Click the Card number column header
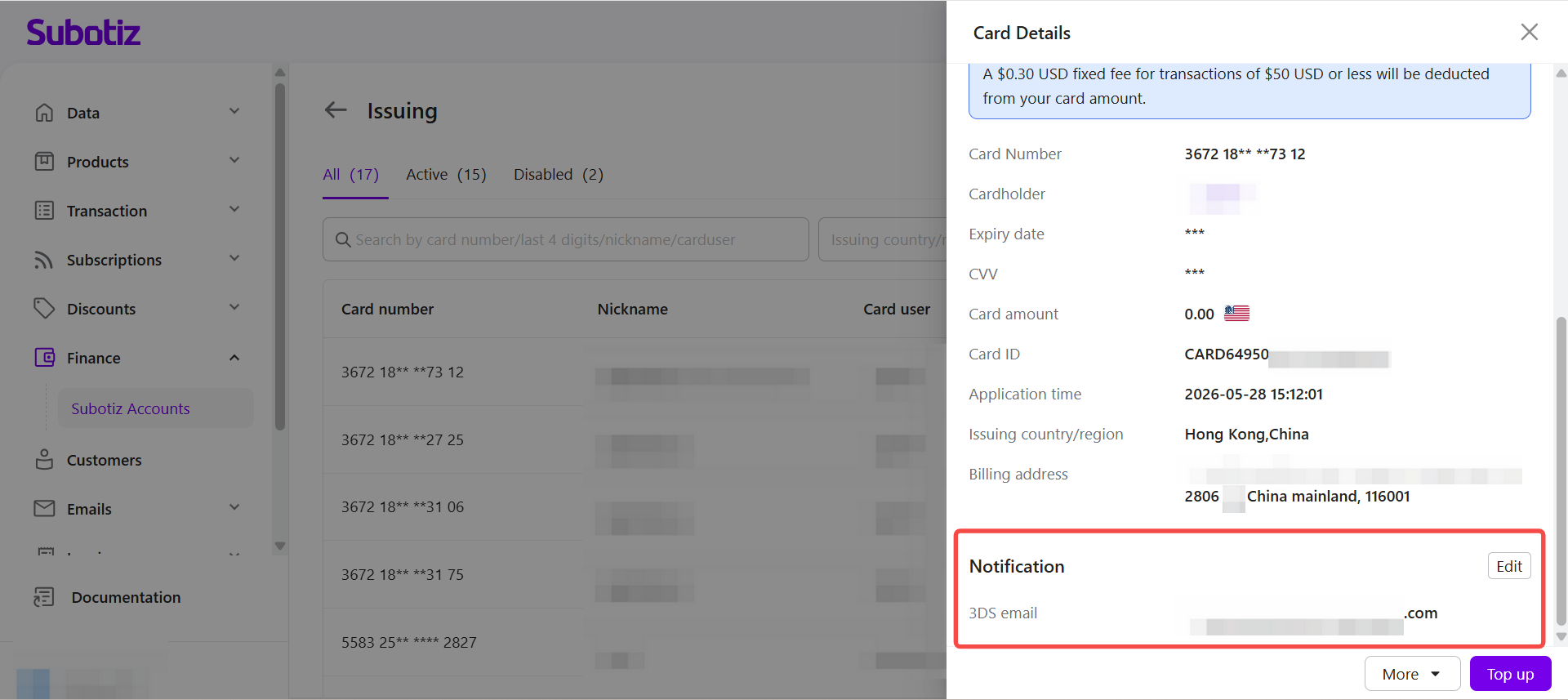The height and width of the screenshot is (700, 1568). point(387,309)
